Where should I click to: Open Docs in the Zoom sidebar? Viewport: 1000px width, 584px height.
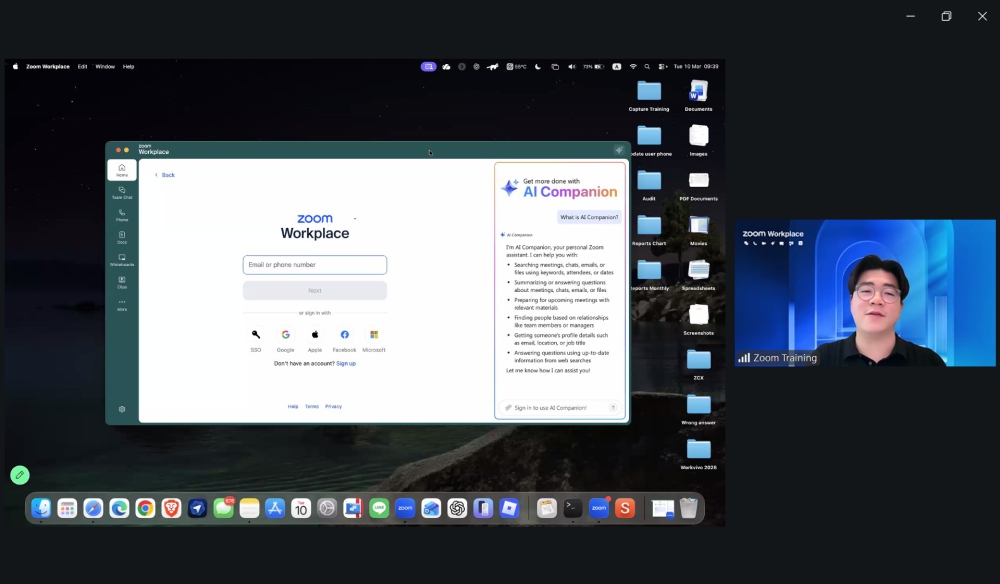(122, 237)
